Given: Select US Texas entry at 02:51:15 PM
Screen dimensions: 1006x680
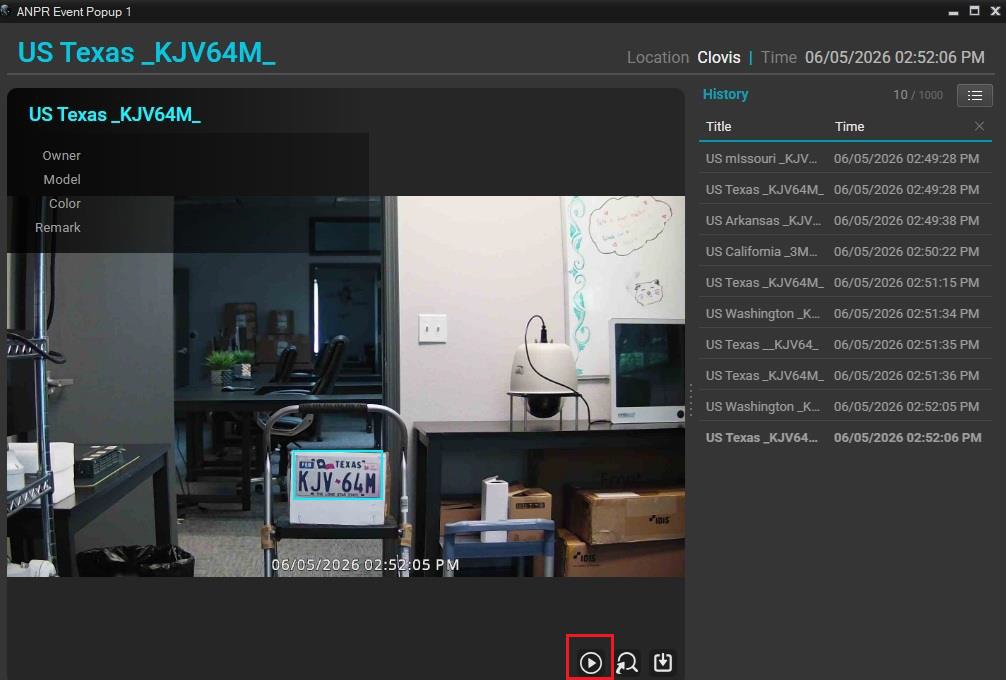Looking at the screenshot, I should pos(845,282).
